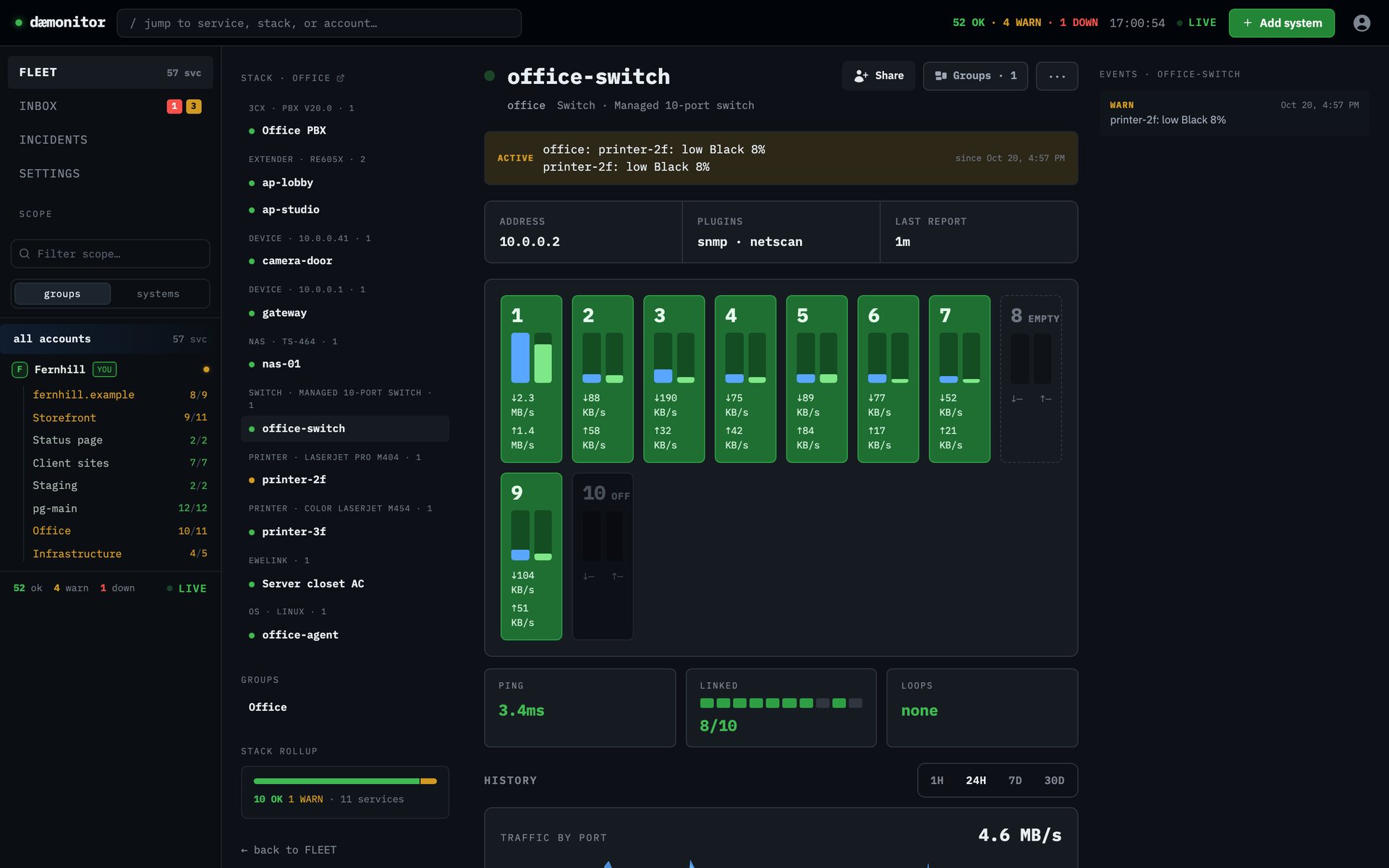Image resolution: width=1389 pixels, height=868 pixels.
Task: Click the daemonitor logo
Action: point(61,22)
